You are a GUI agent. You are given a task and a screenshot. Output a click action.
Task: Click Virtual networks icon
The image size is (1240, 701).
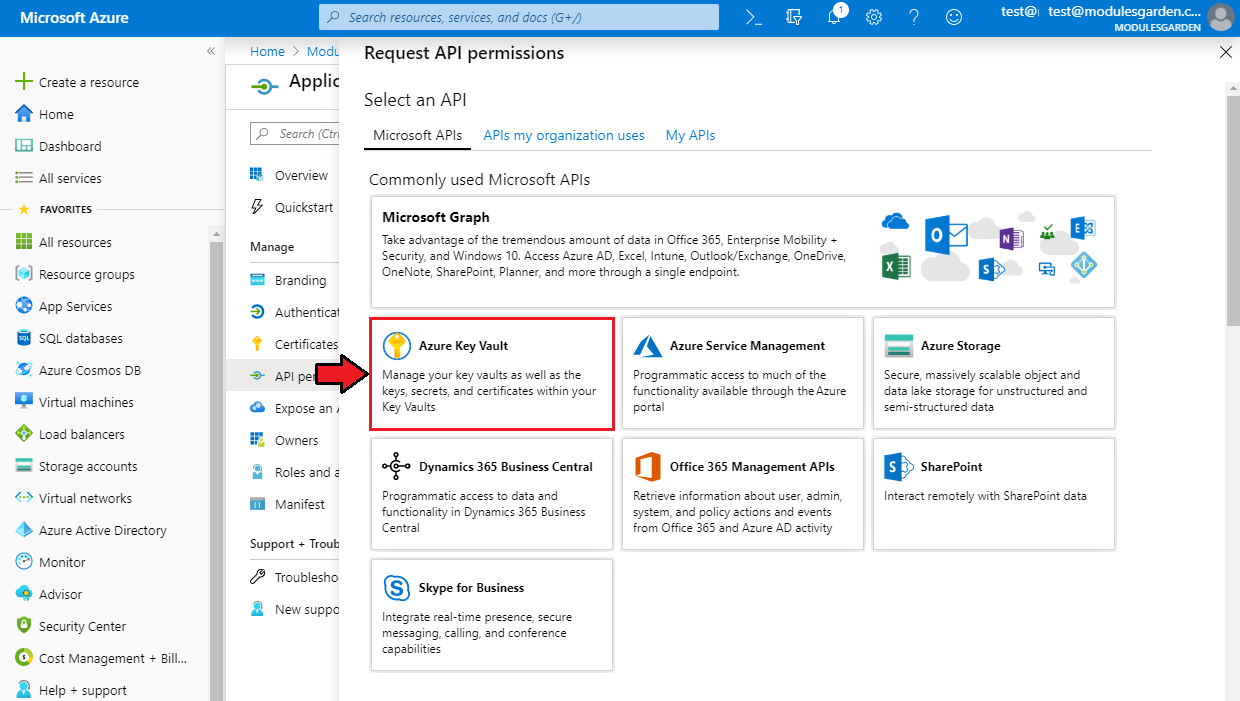pyautogui.click(x=24, y=498)
